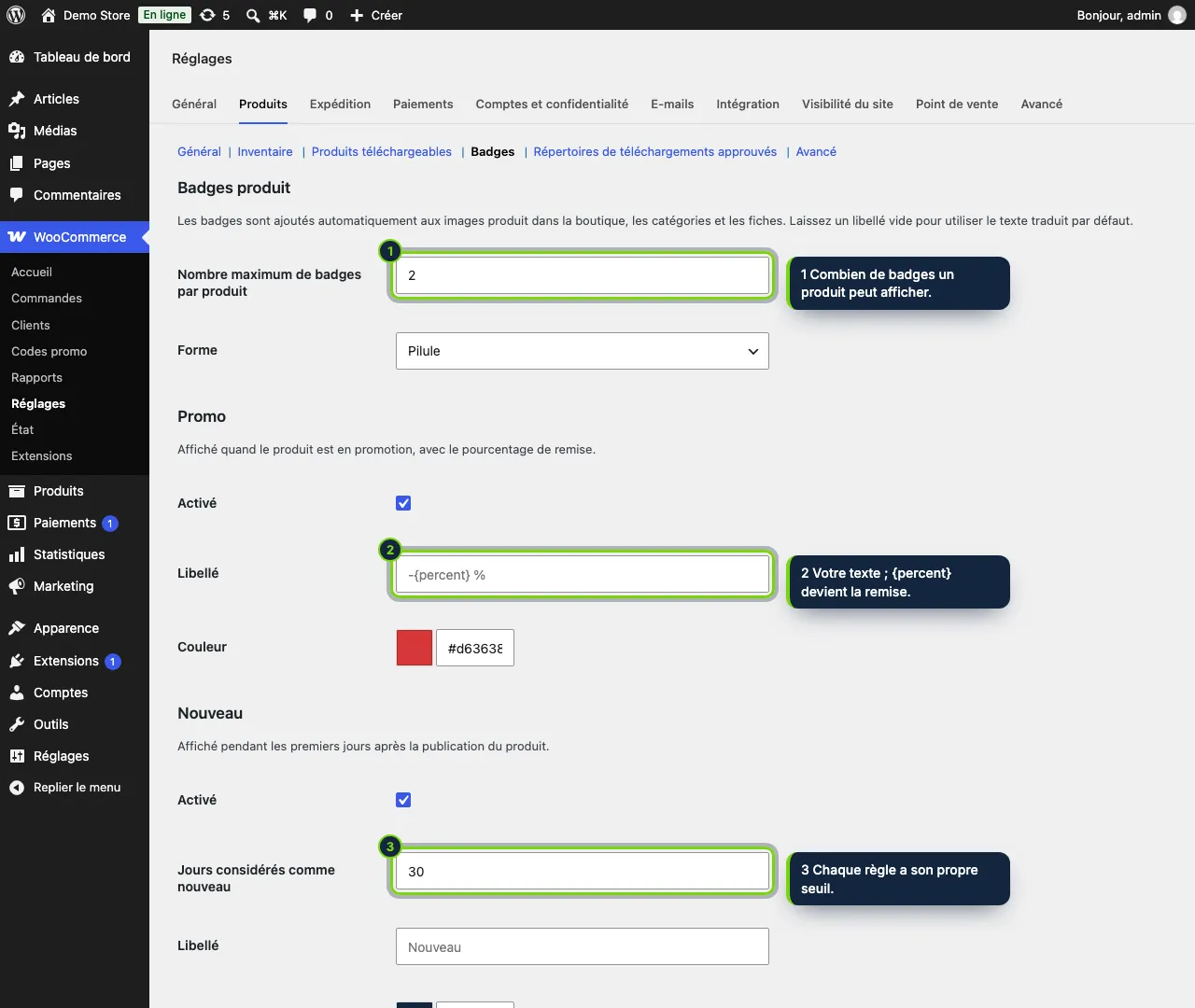This screenshot has height=1008, width=1195.
Task: Open Tableau de bord dashboard icon
Action: coord(17,57)
